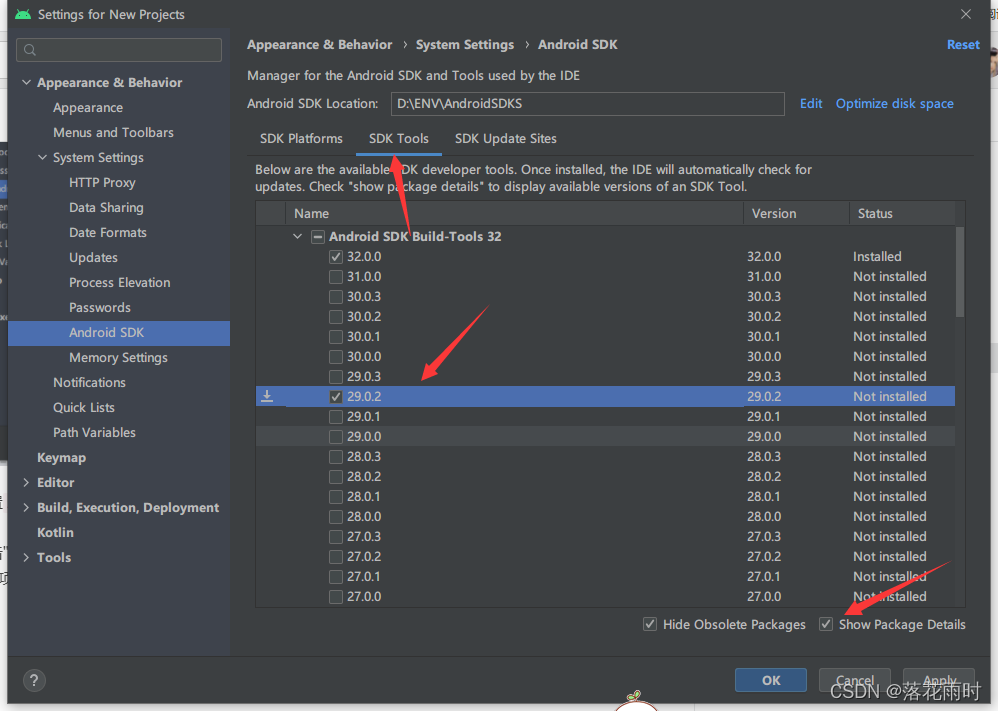Expand the Tools section
The image size is (998, 711).
click(26, 558)
